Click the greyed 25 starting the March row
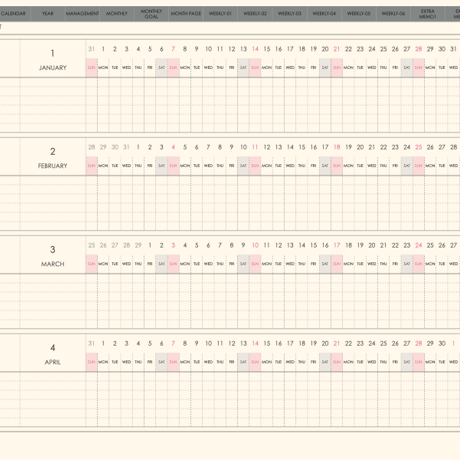This screenshot has height=460, width=460. click(91, 245)
